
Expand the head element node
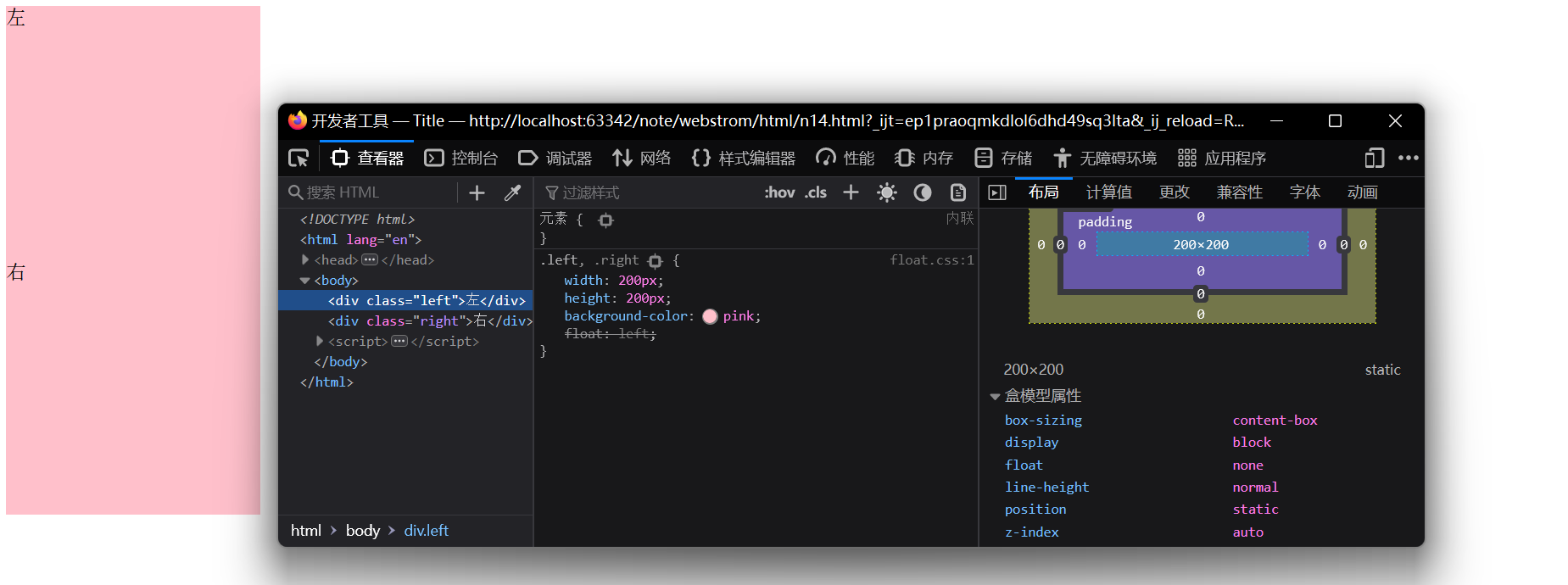pos(305,260)
